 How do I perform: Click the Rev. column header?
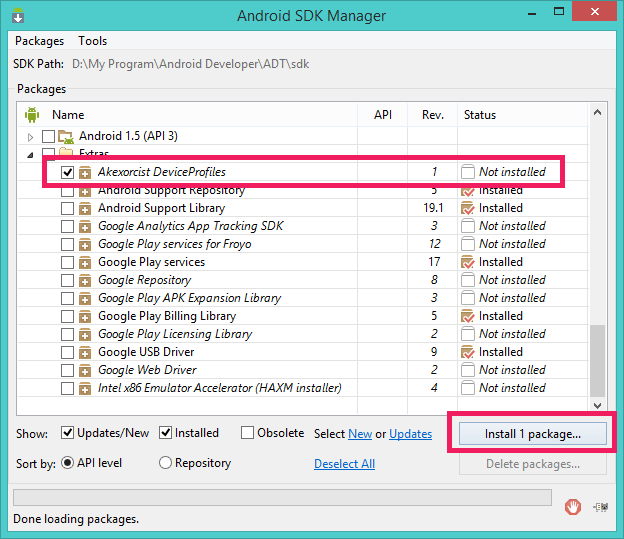pos(433,115)
